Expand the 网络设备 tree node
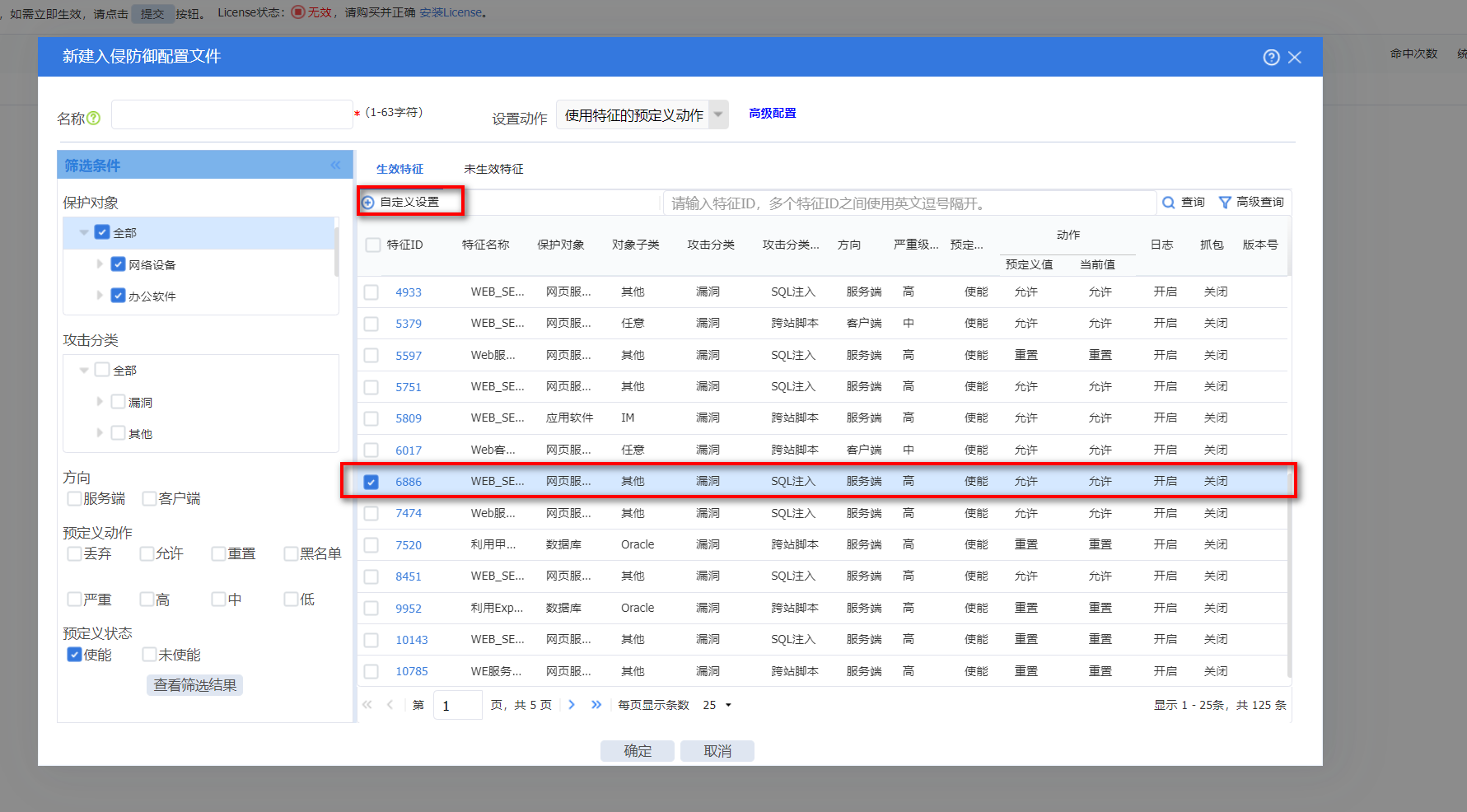The height and width of the screenshot is (812, 1467). pyautogui.click(x=100, y=264)
